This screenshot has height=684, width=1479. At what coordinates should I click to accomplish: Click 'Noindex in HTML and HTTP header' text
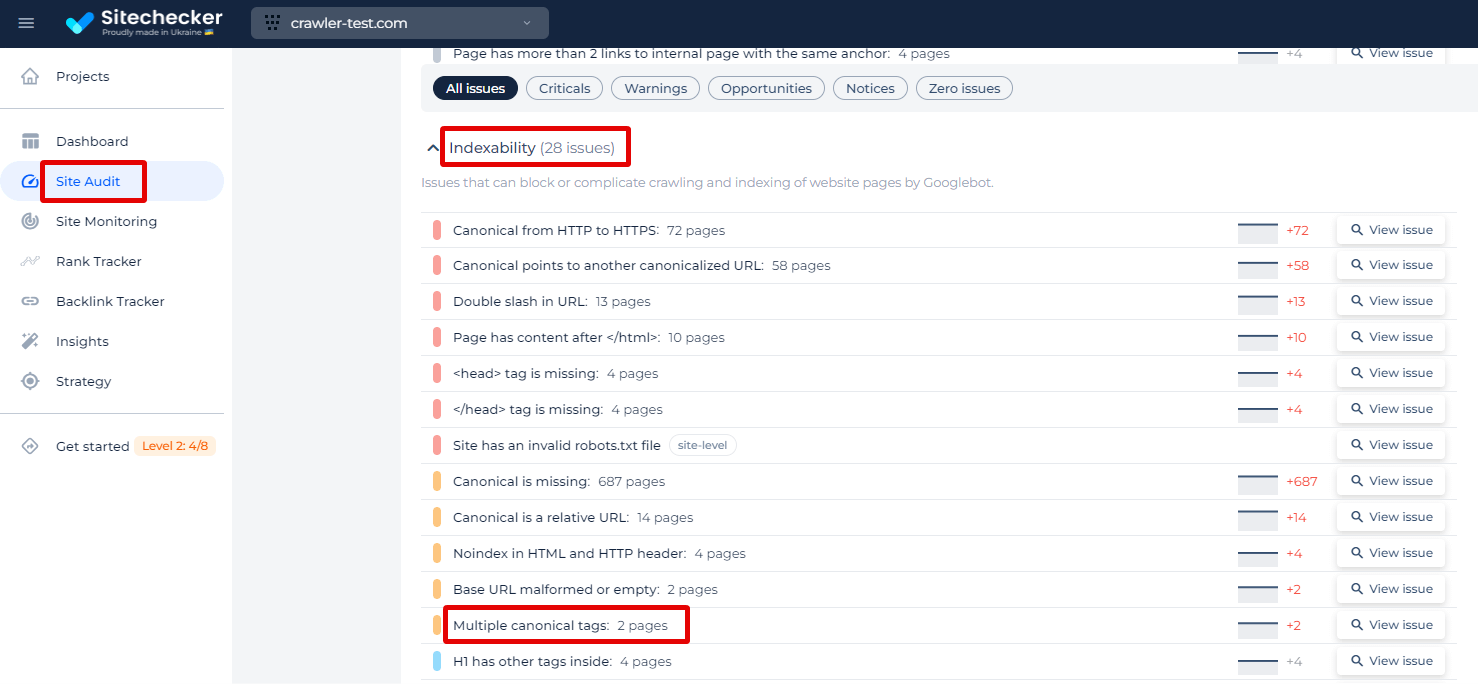570,553
